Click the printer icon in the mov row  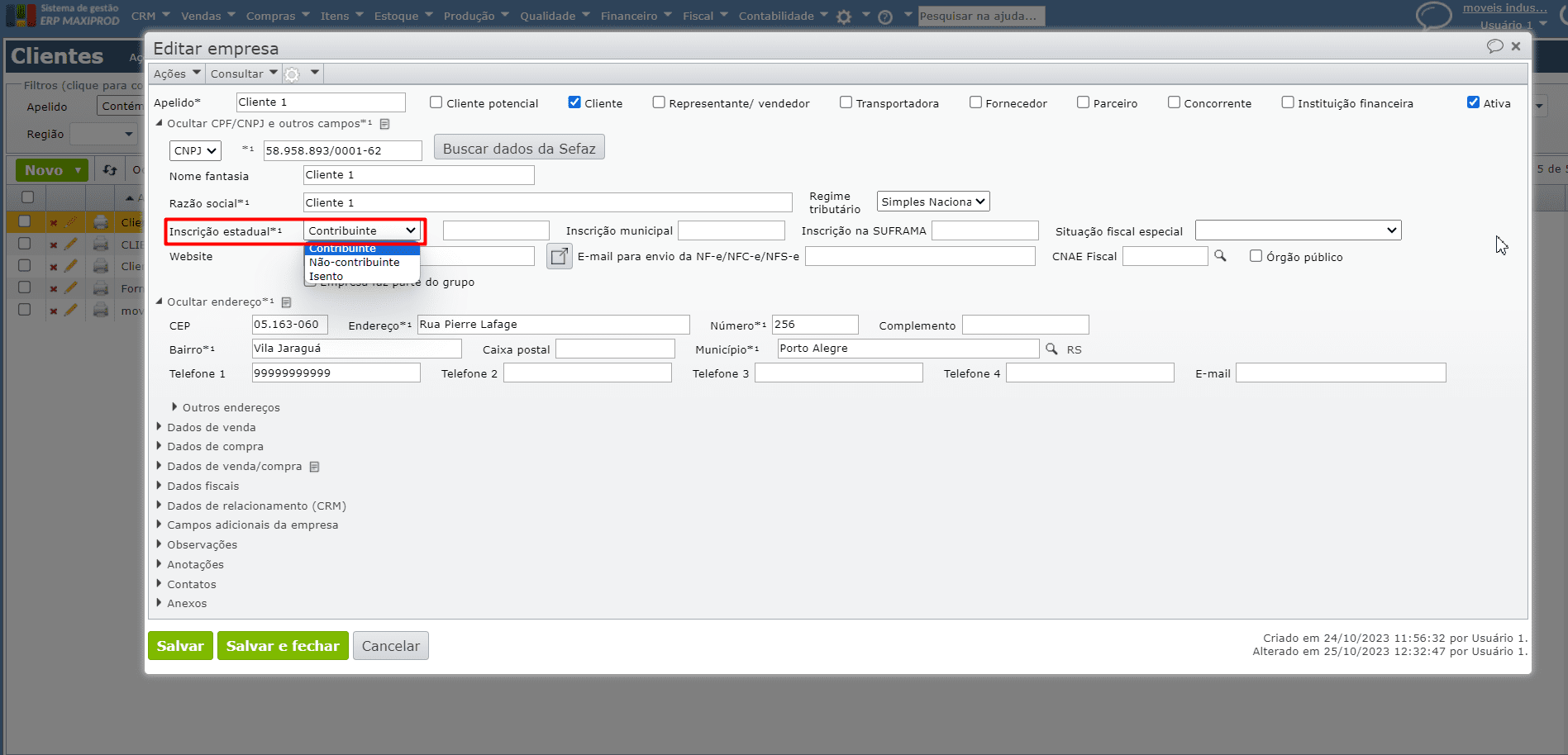tap(101, 311)
